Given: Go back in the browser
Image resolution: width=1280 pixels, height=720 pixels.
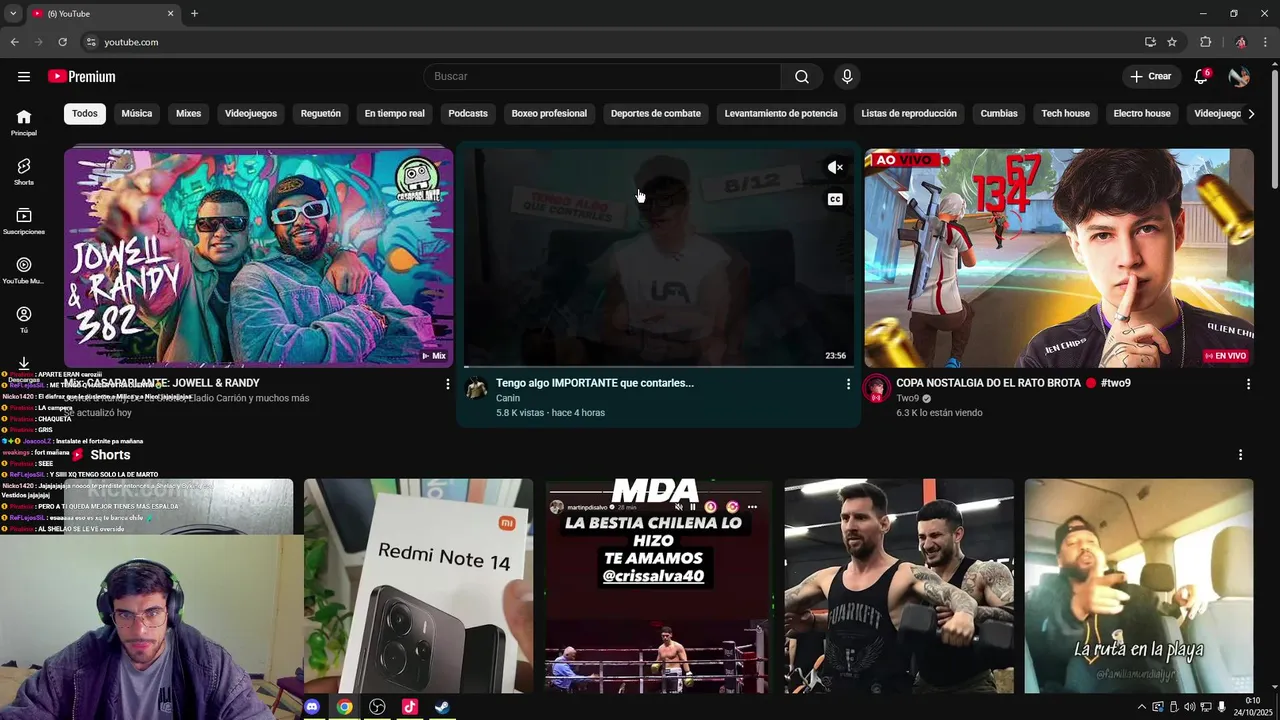Looking at the screenshot, I should 14,42.
